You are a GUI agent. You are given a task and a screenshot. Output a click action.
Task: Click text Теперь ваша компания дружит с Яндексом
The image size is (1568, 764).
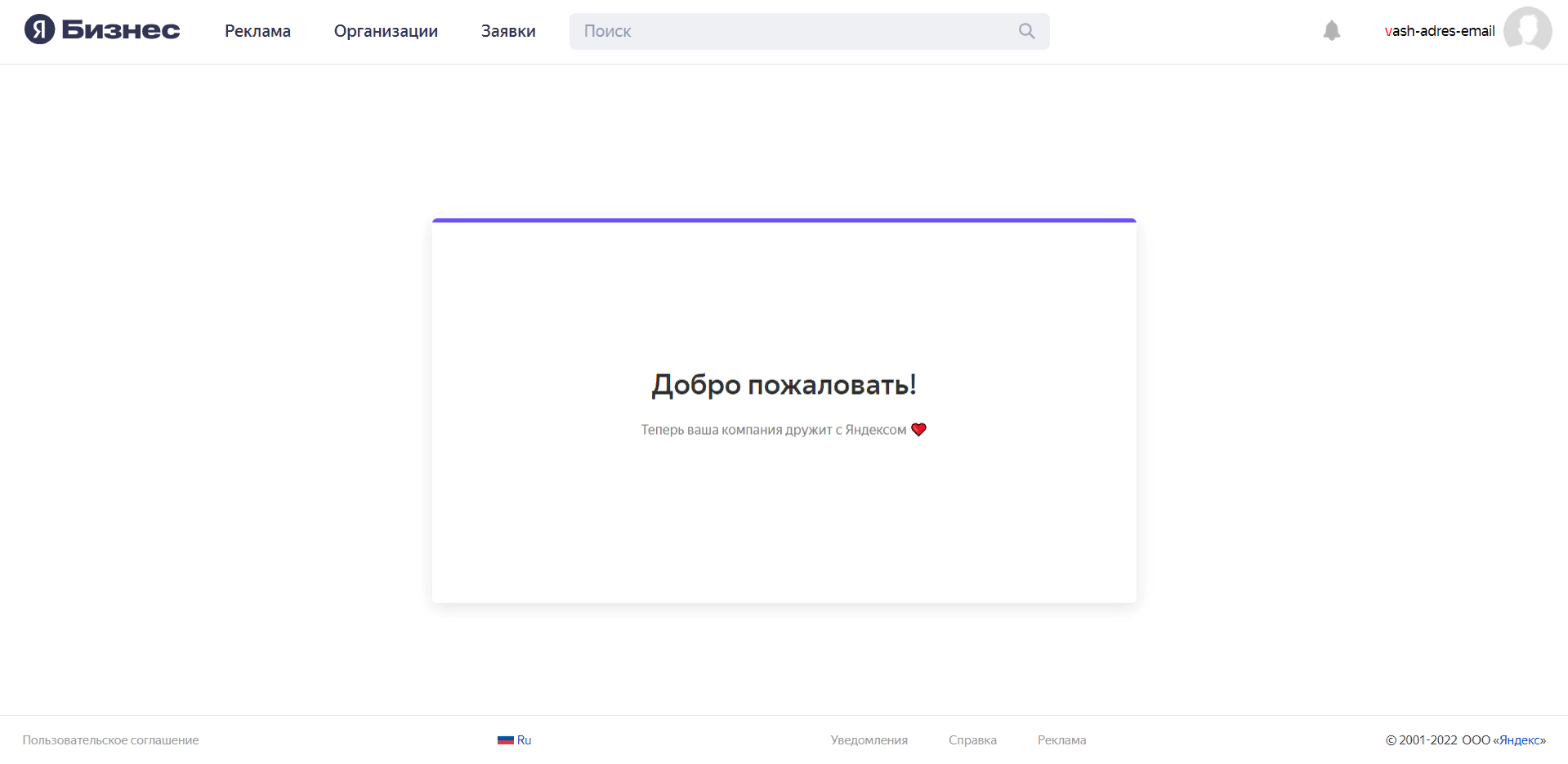pyautogui.click(x=774, y=430)
